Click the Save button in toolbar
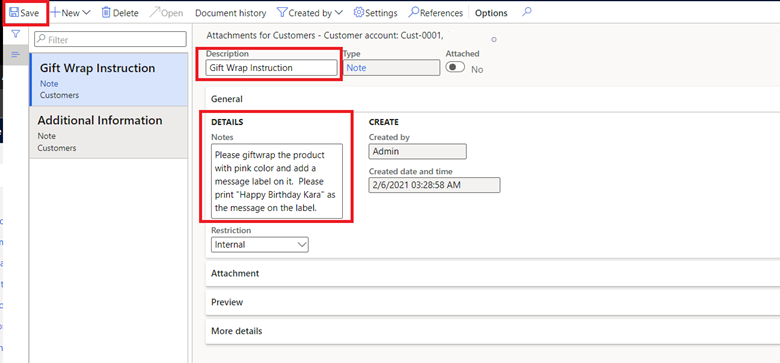780x363 pixels. tap(24, 13)
